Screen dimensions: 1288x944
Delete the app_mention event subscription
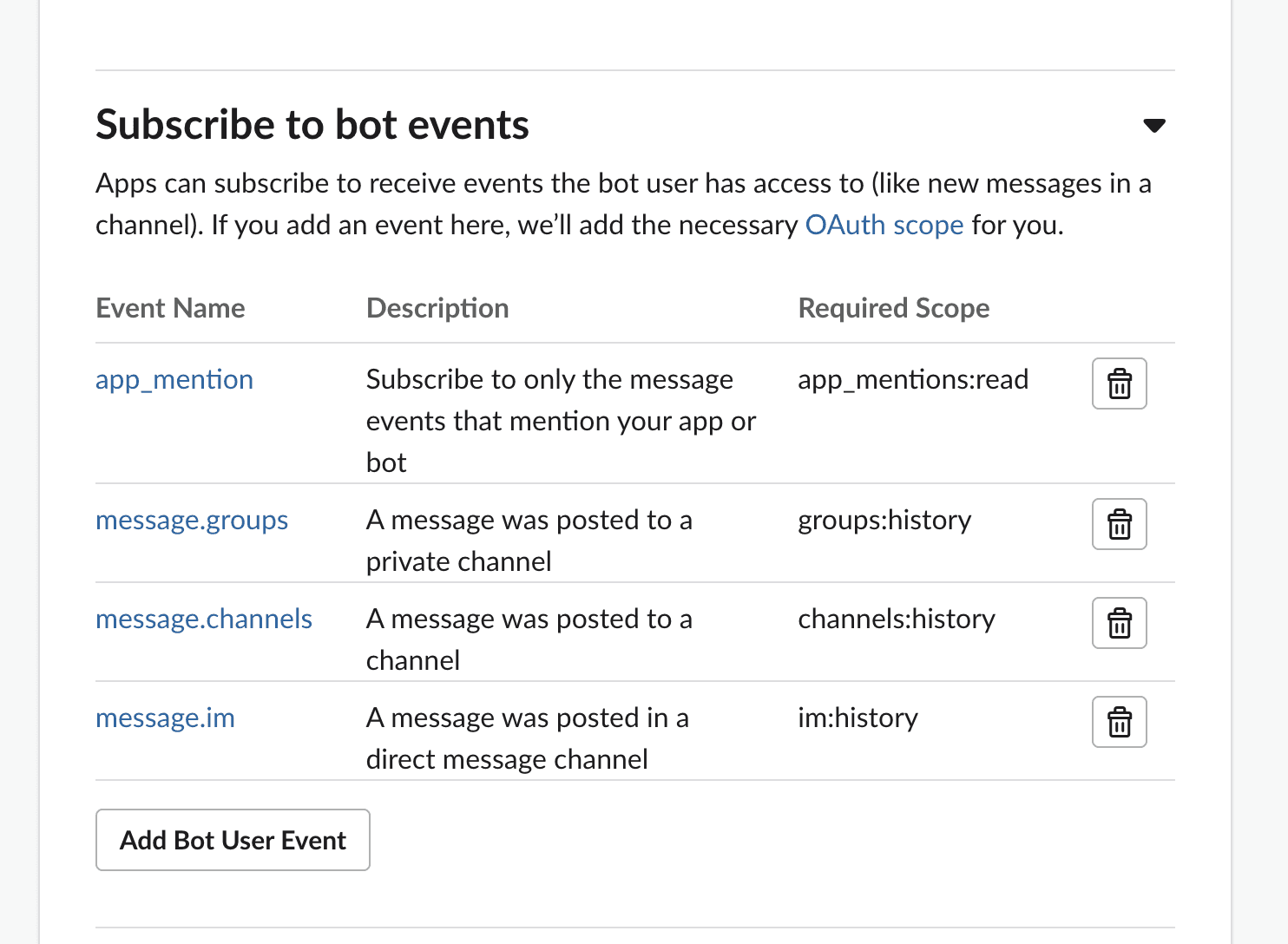tap(1119, 383)
